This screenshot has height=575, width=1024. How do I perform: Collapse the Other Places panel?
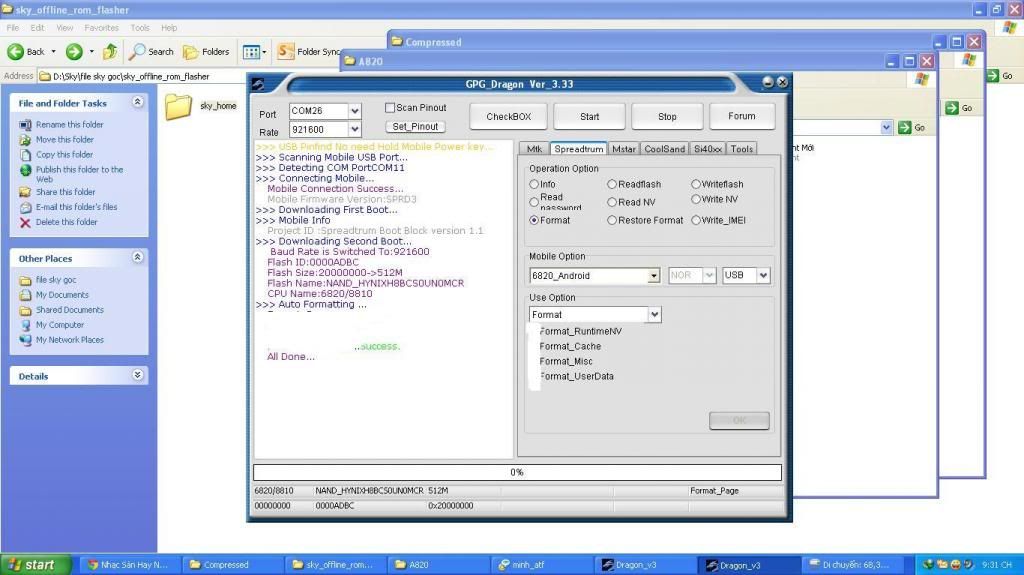tap(138, 257)
